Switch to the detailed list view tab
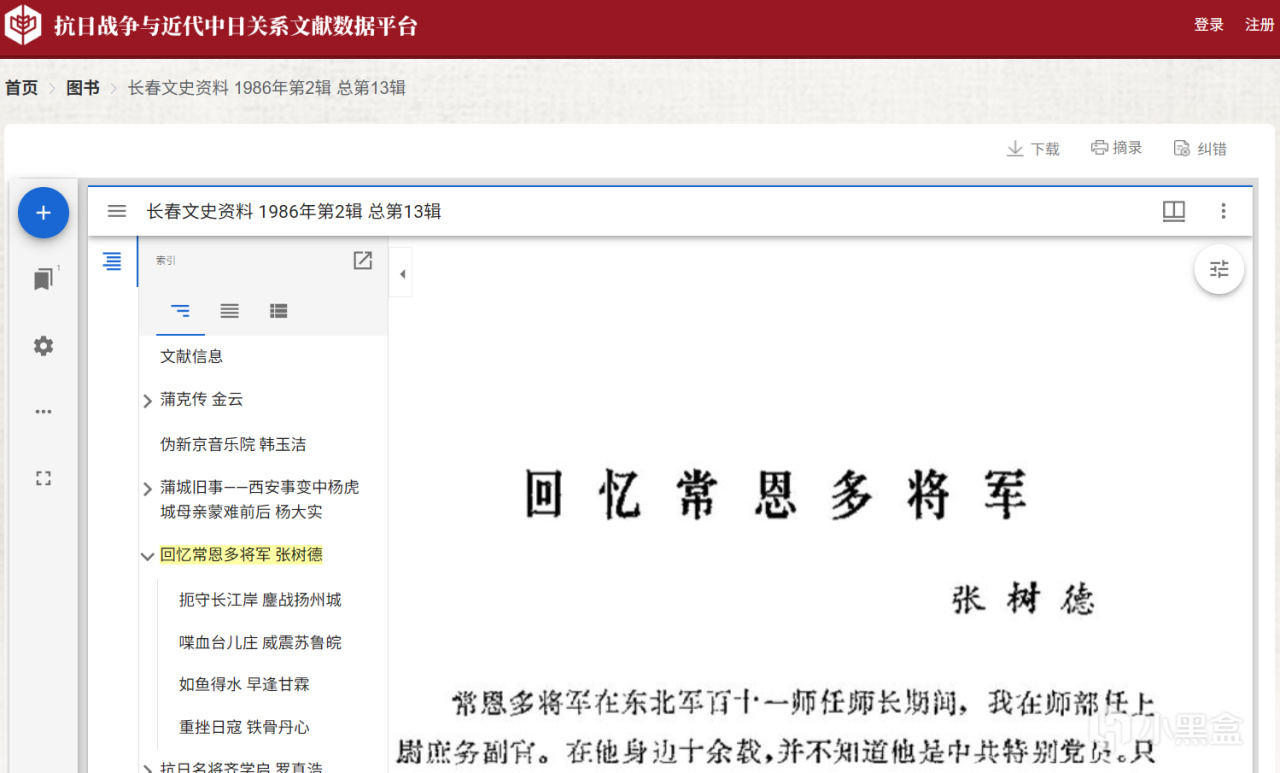1280x773 pixels. click(279, 311)
